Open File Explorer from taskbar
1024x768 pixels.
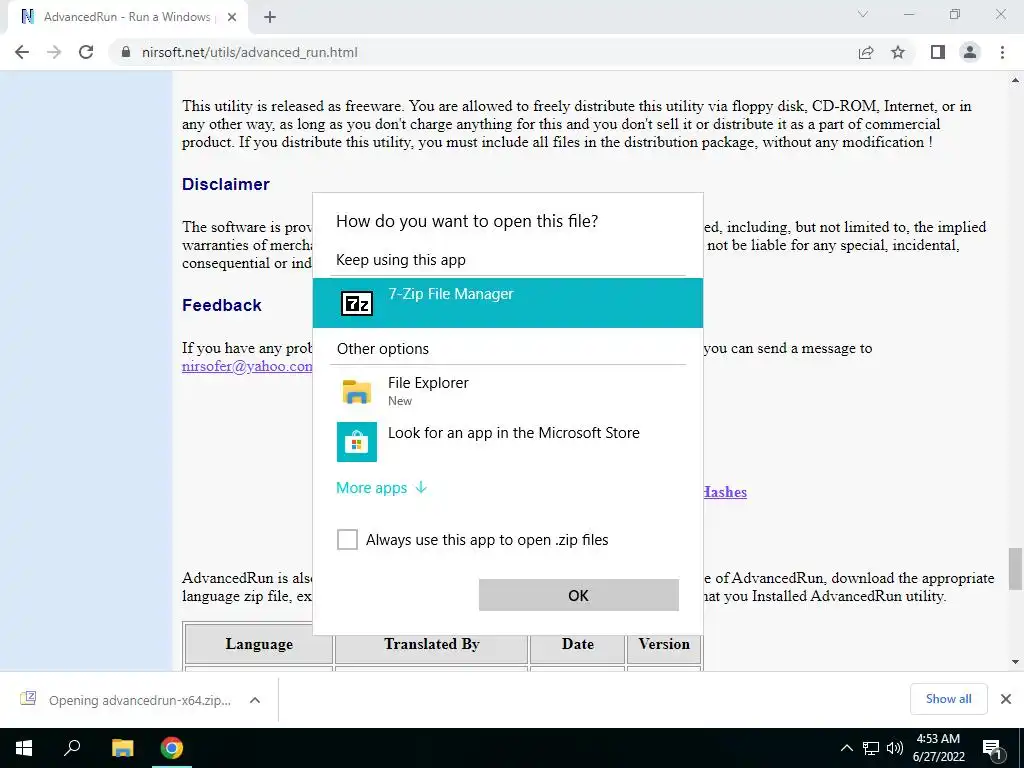tap(122, 748)
